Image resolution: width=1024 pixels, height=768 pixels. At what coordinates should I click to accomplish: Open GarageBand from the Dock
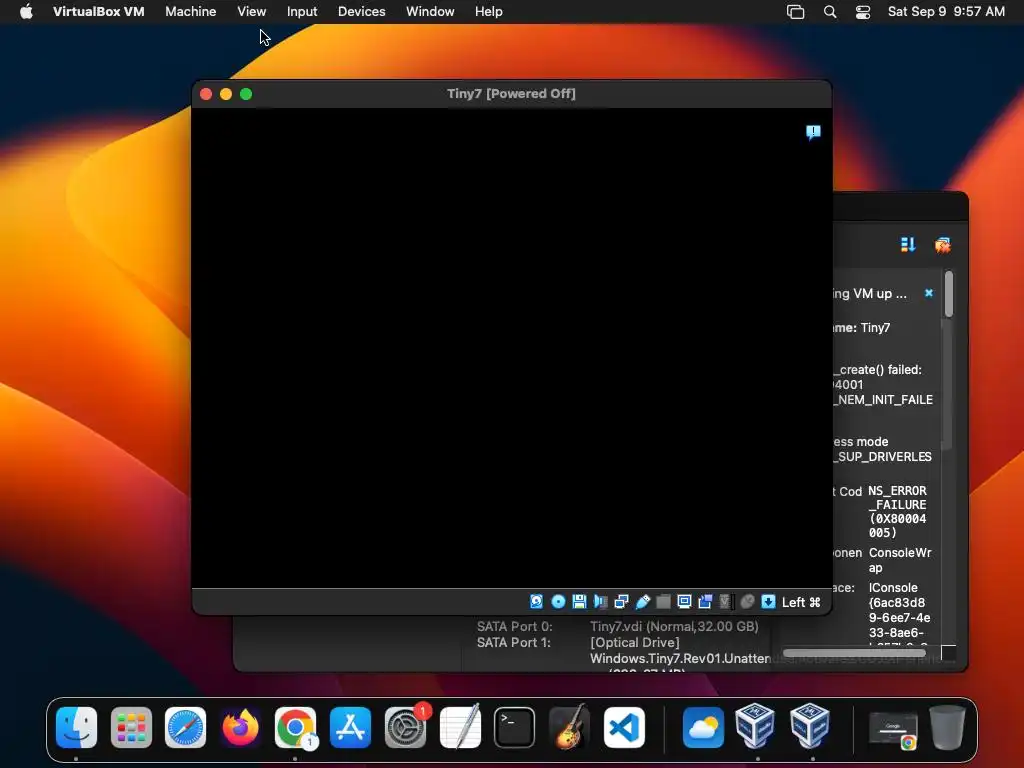point(569,727)
